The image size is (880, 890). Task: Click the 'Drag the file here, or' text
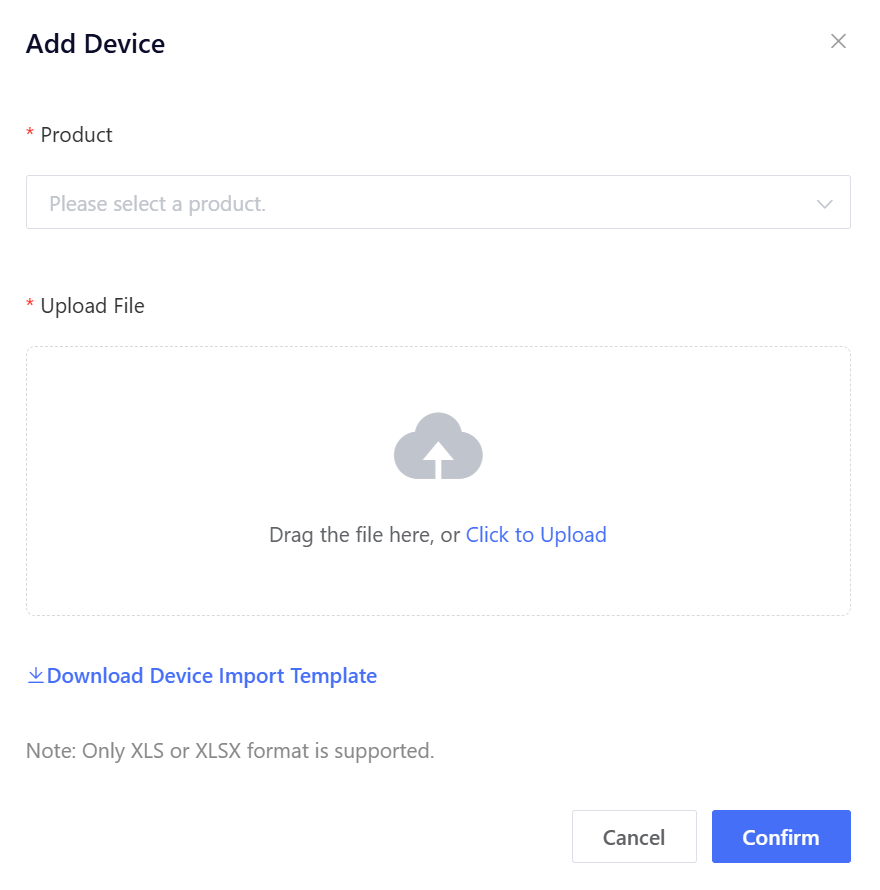[364, 535]
